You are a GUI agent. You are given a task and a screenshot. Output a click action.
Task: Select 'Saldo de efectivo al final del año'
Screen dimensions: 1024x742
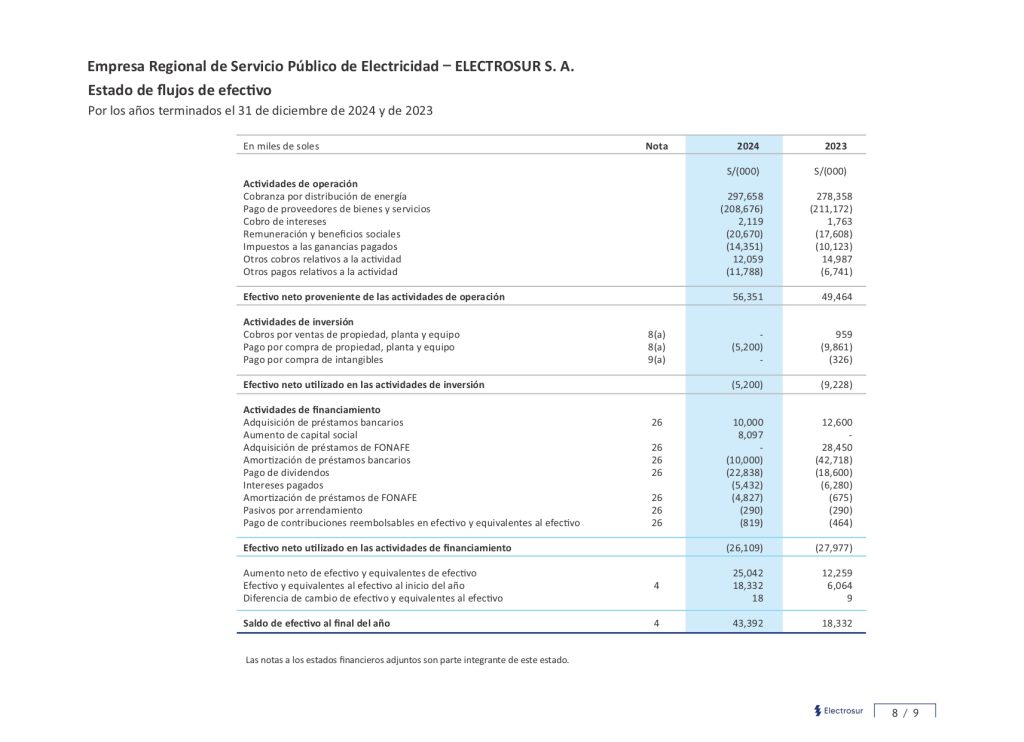[x=316, y=624]
